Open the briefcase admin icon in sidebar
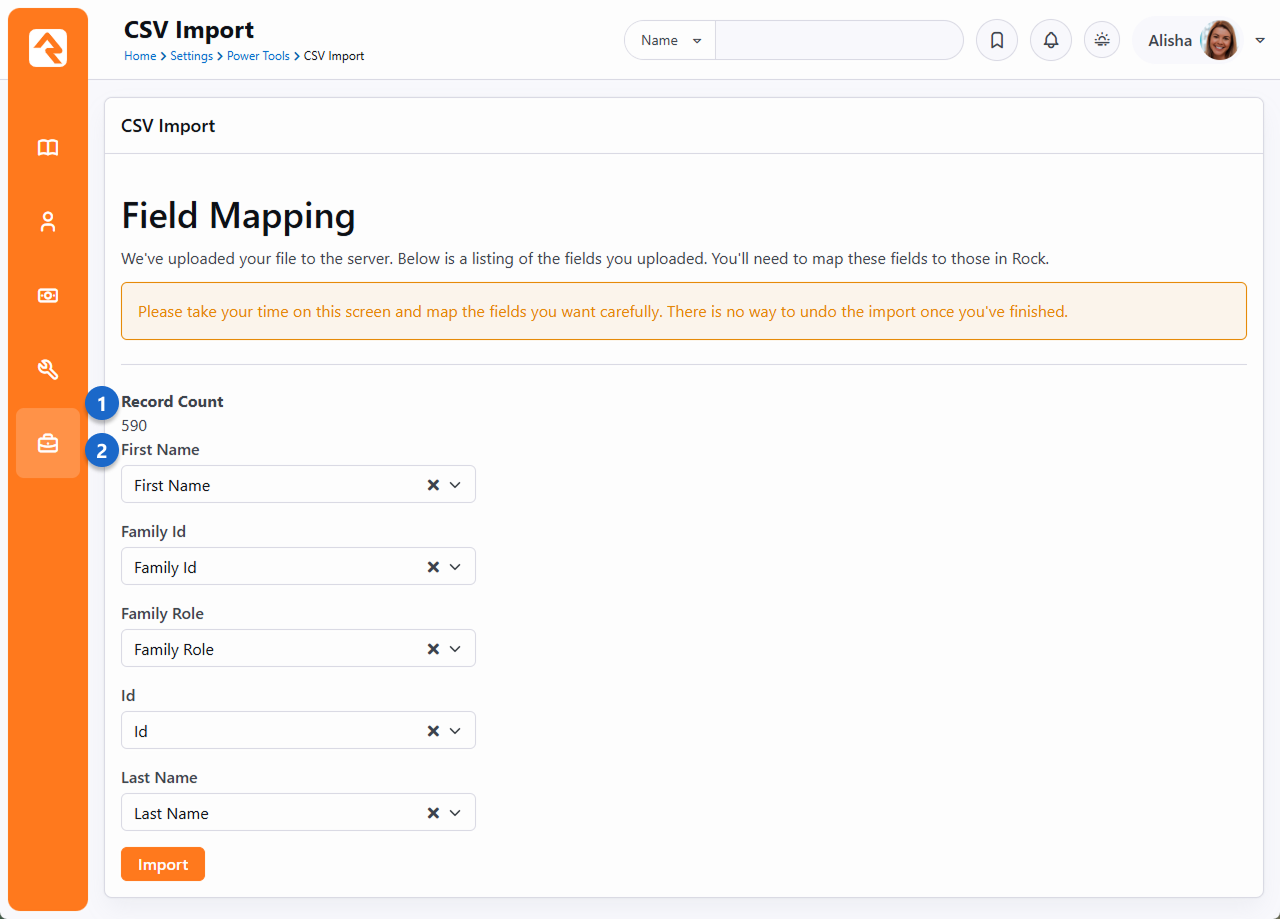 pyautogui.click(x=48, y=443)
